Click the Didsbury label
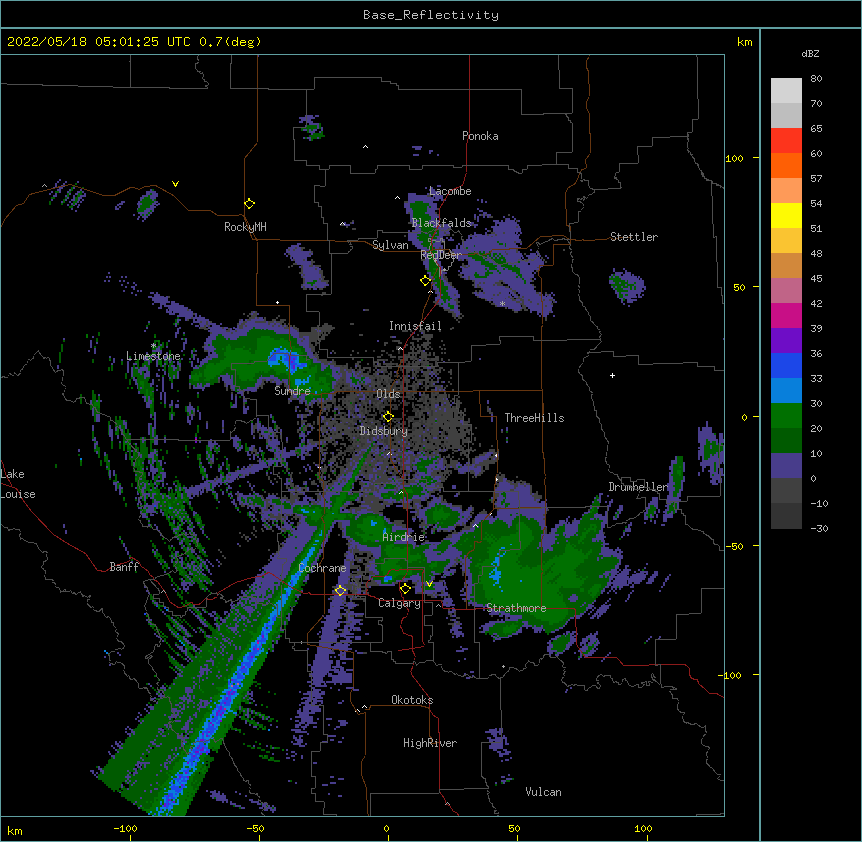 pos(384,431)
